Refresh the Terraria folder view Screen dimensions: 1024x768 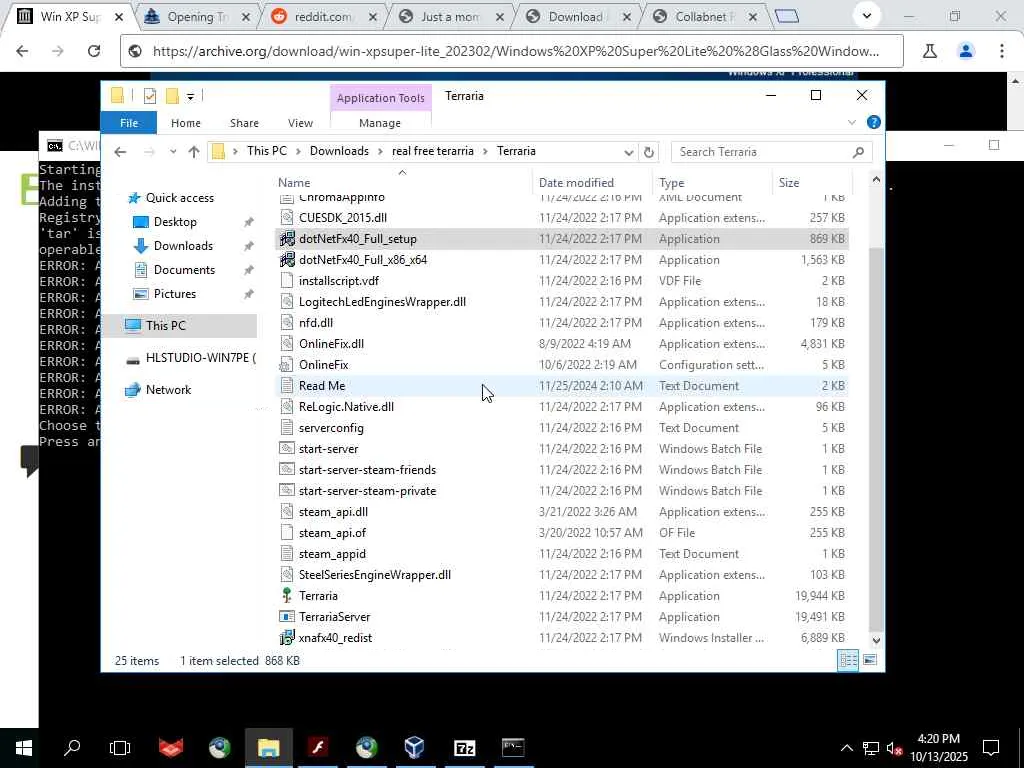tap(648, 152)
